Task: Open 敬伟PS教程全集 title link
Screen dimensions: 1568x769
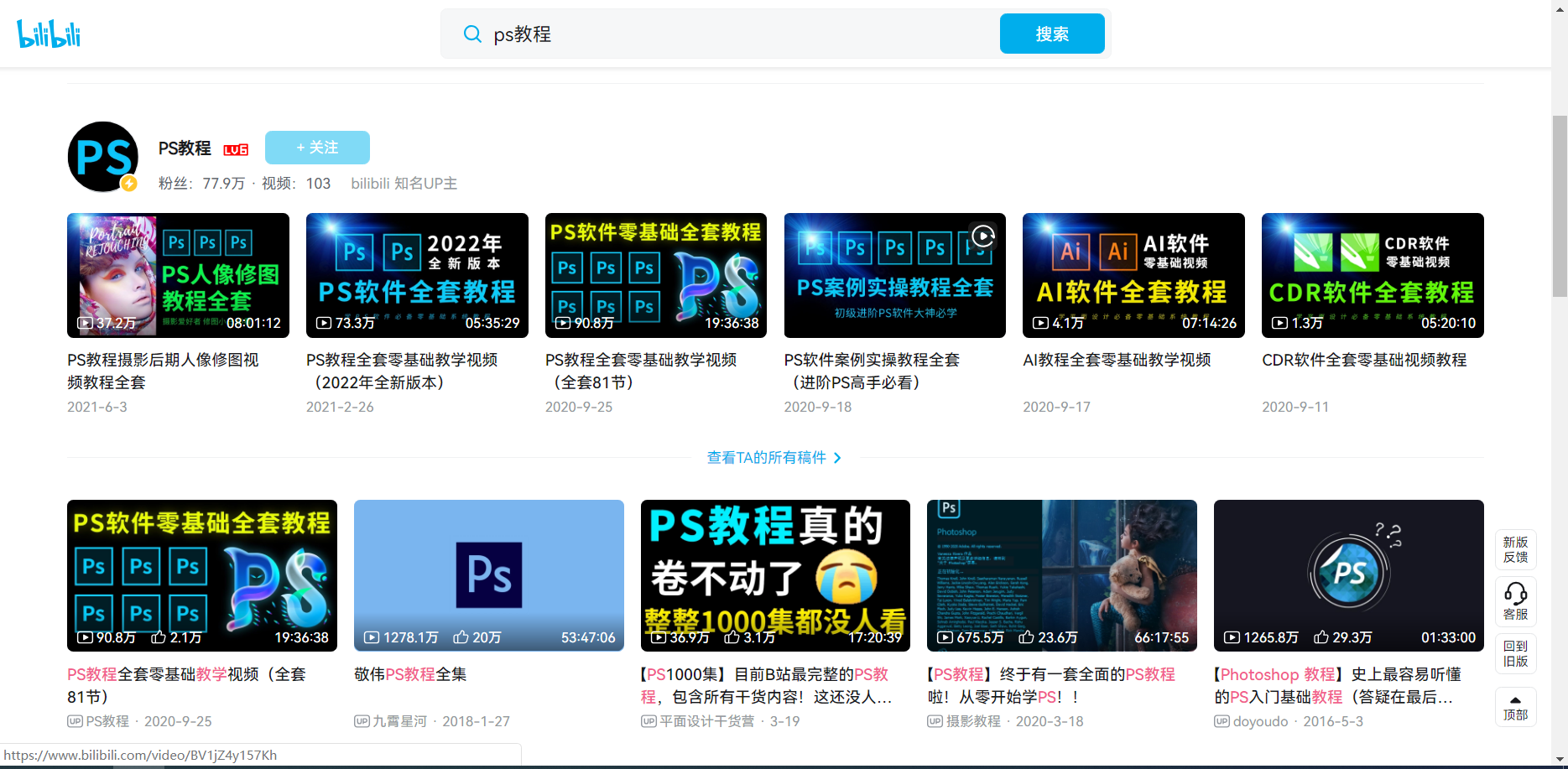Action: (x=410, y=674)
